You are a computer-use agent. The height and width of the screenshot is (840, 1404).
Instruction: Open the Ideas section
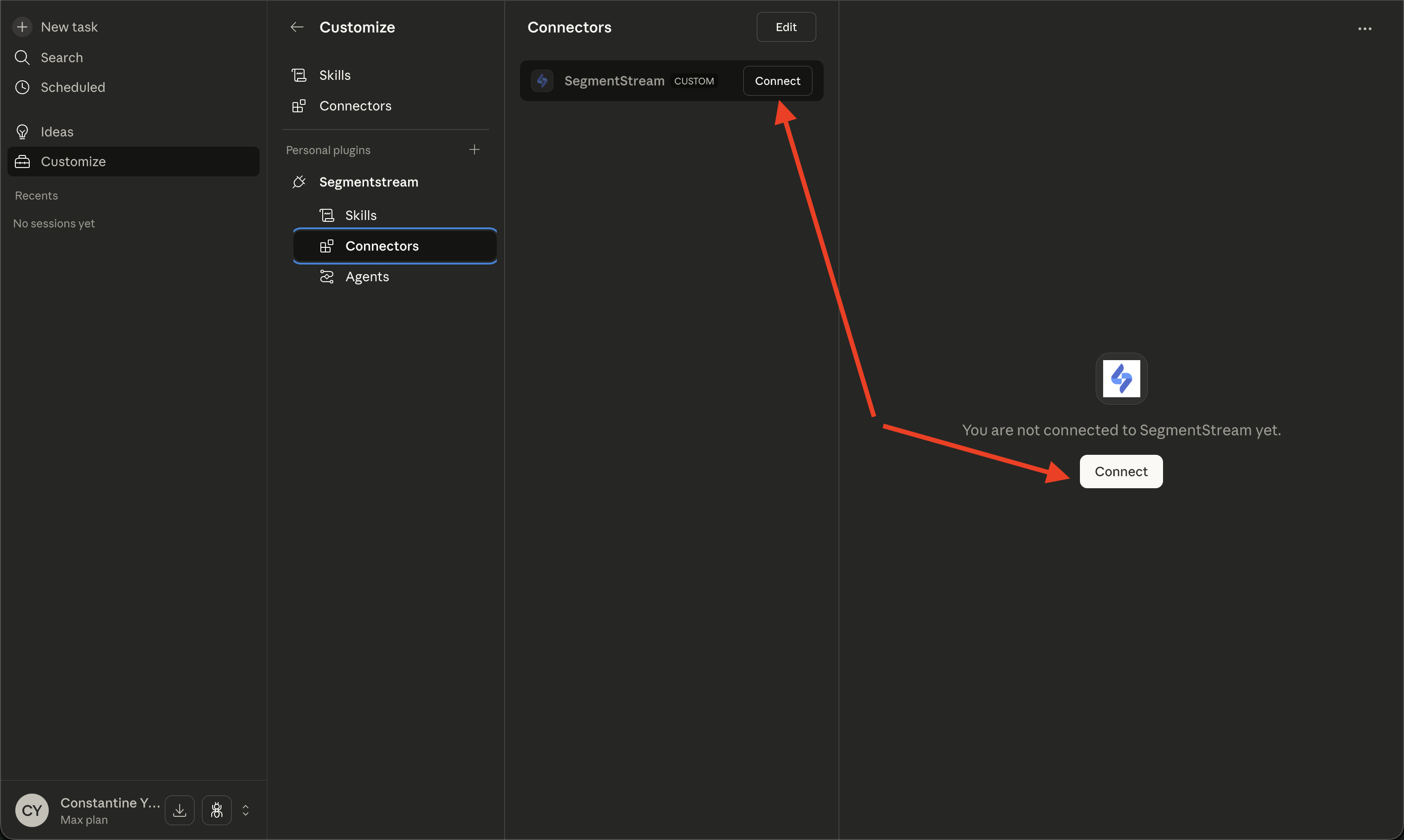[57, 132]
